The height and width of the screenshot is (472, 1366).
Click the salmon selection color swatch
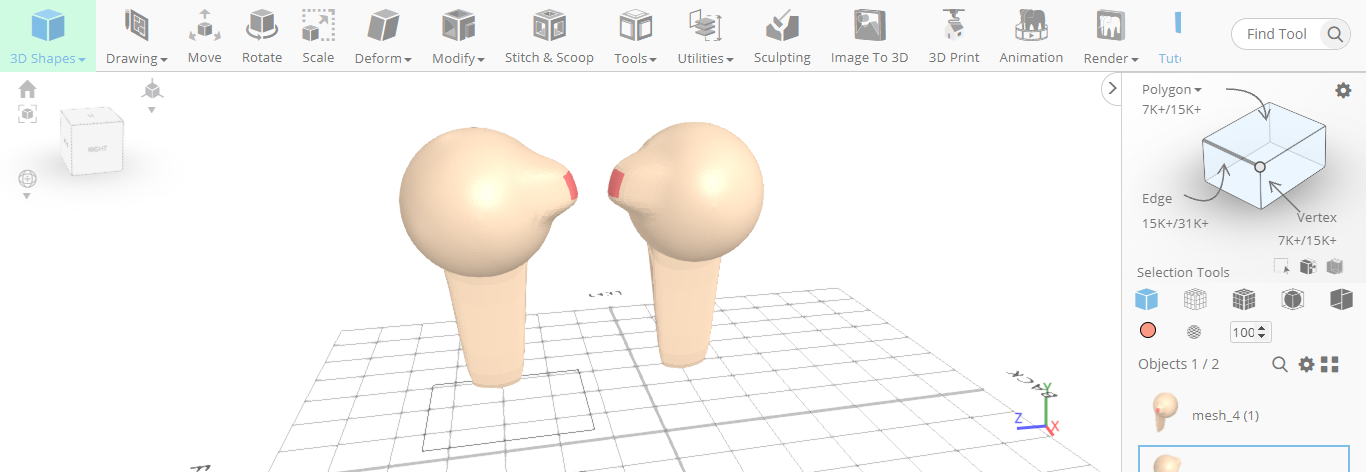1147,331
